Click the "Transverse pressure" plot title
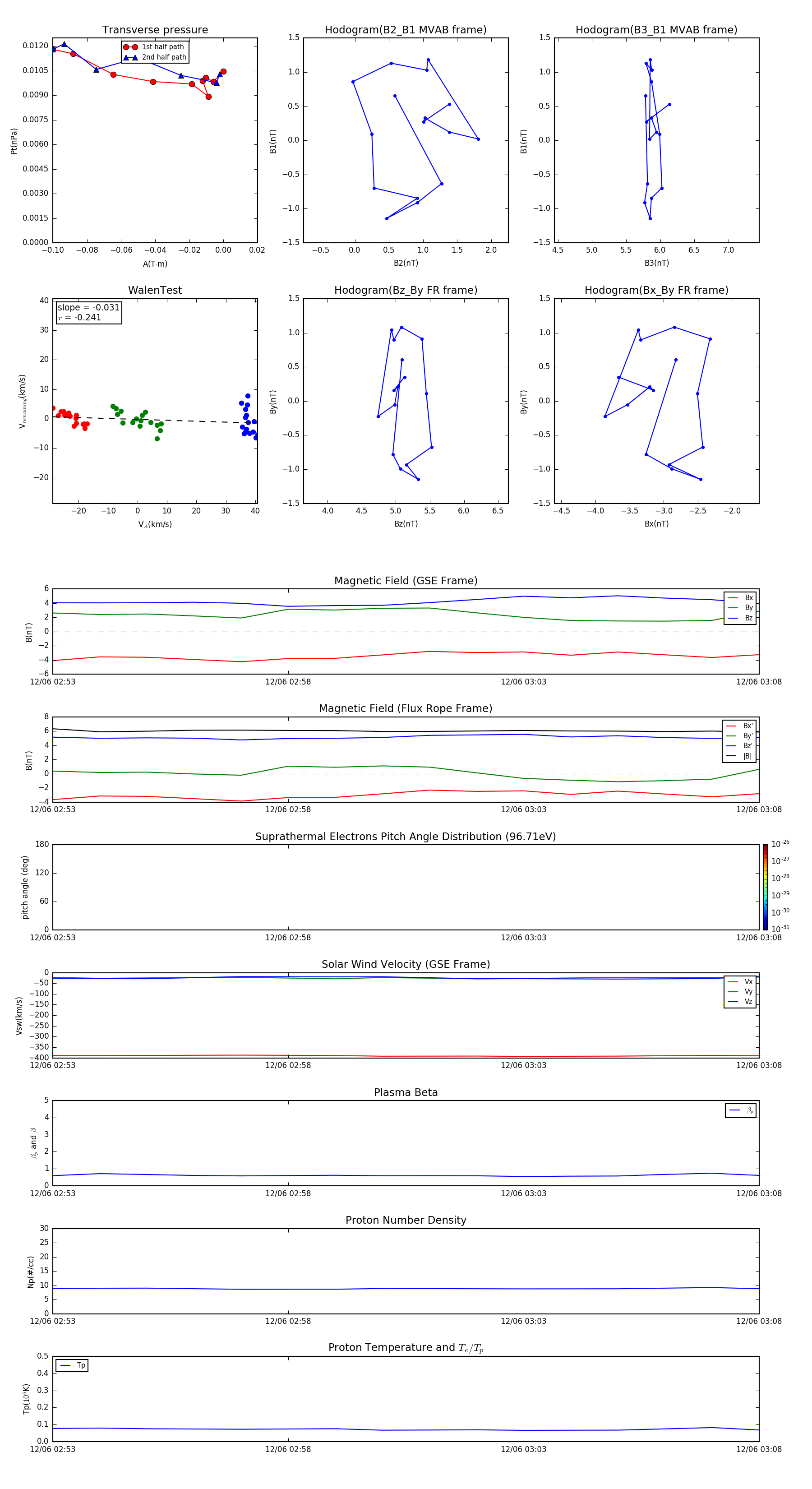 click(155, 30)
